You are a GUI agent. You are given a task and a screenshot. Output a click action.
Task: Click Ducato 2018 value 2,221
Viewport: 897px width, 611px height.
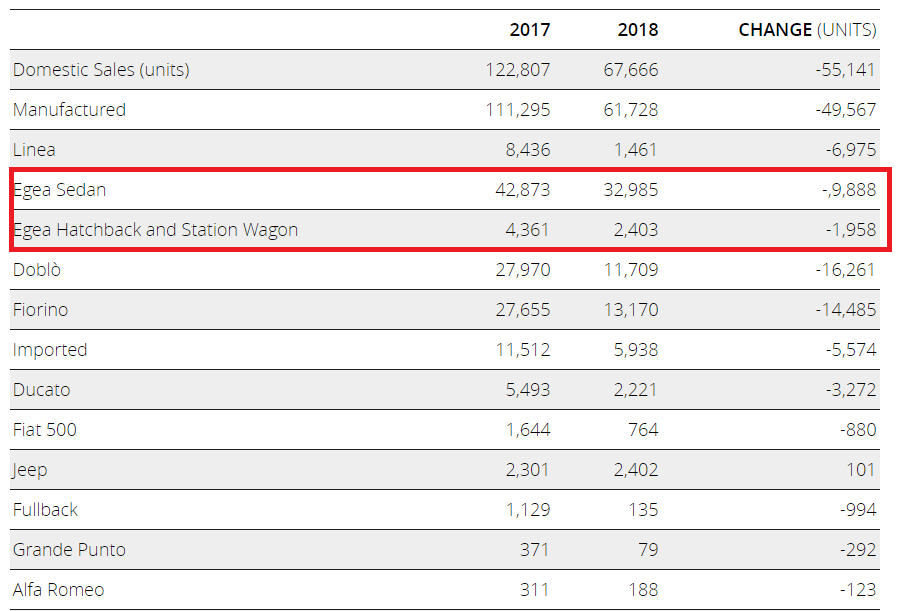[636, 390]
